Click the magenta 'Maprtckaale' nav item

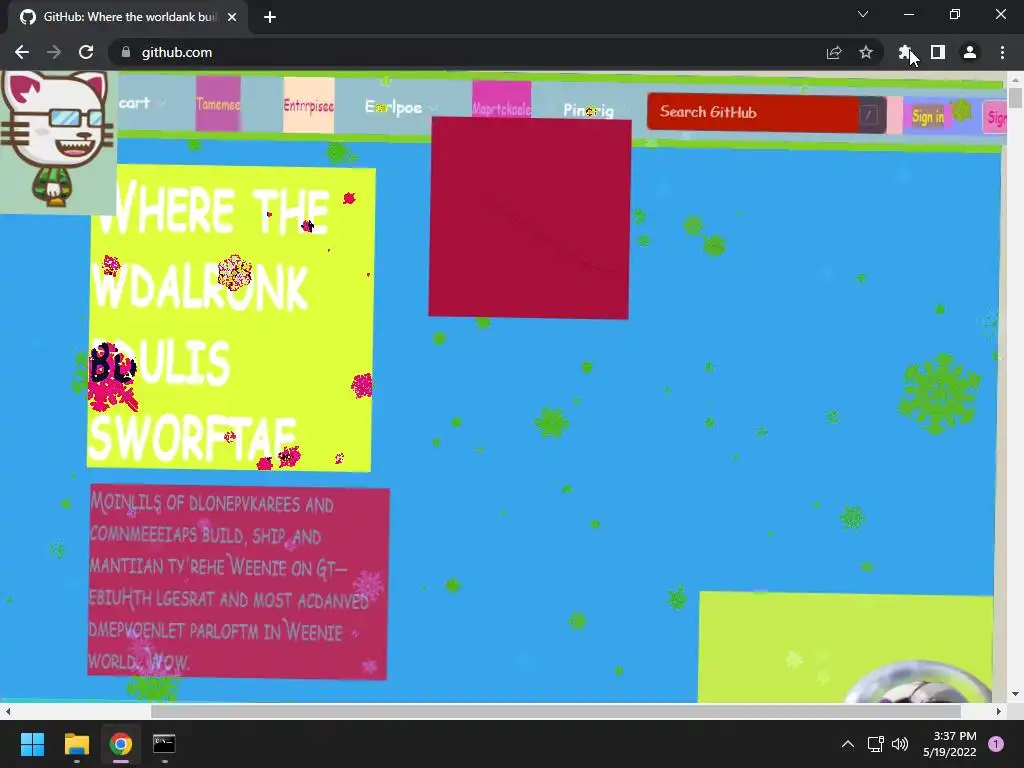point(502,100)
